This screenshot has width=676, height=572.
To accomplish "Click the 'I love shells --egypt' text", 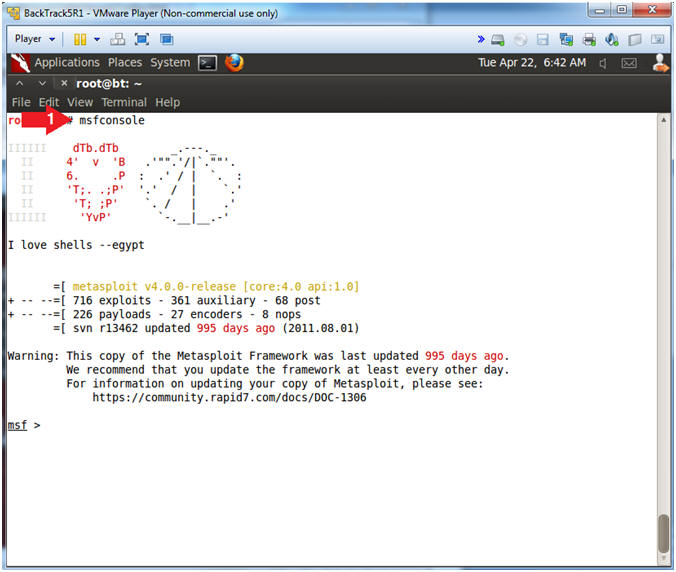I will point(76,245).
